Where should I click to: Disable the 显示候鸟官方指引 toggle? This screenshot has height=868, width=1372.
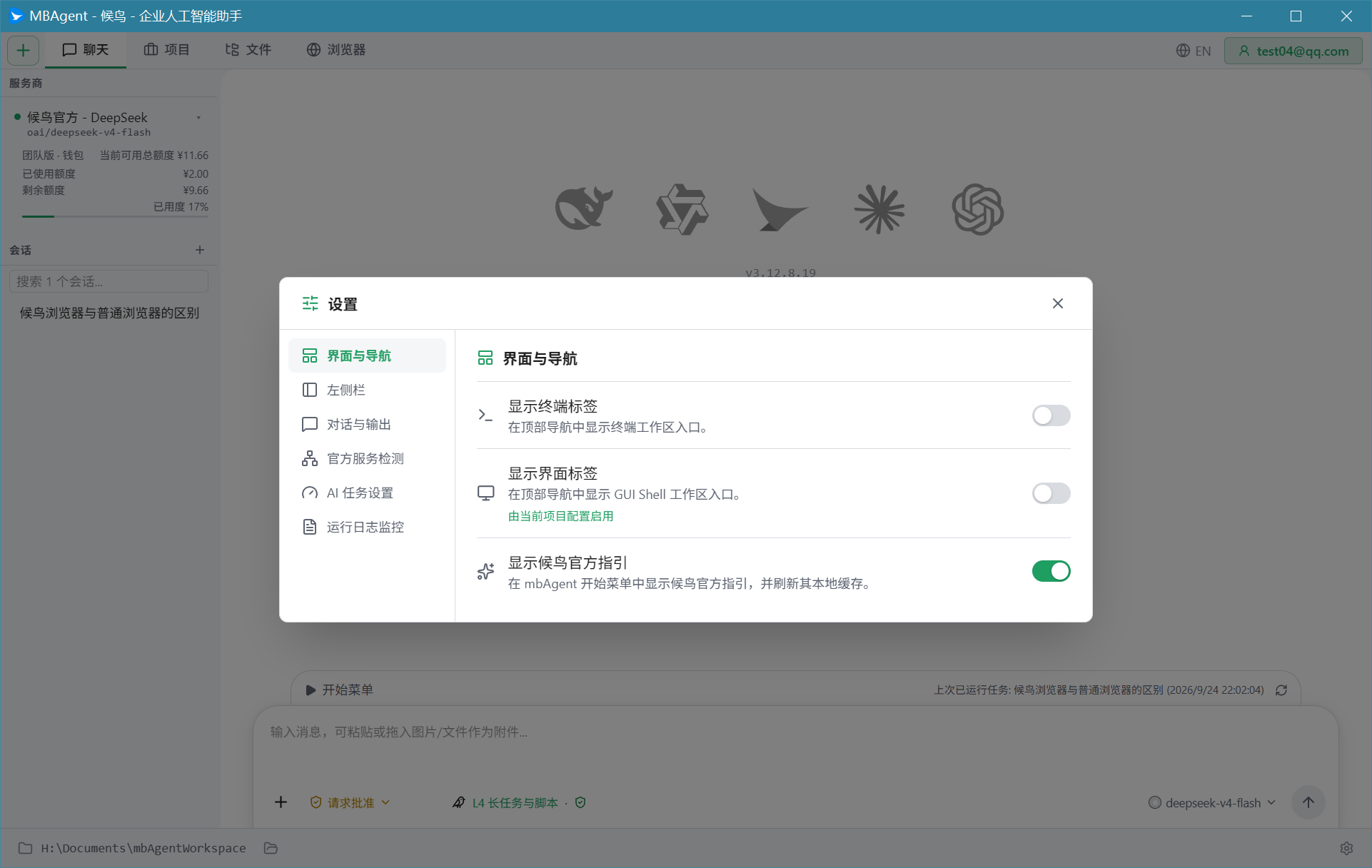point(1051,571)
